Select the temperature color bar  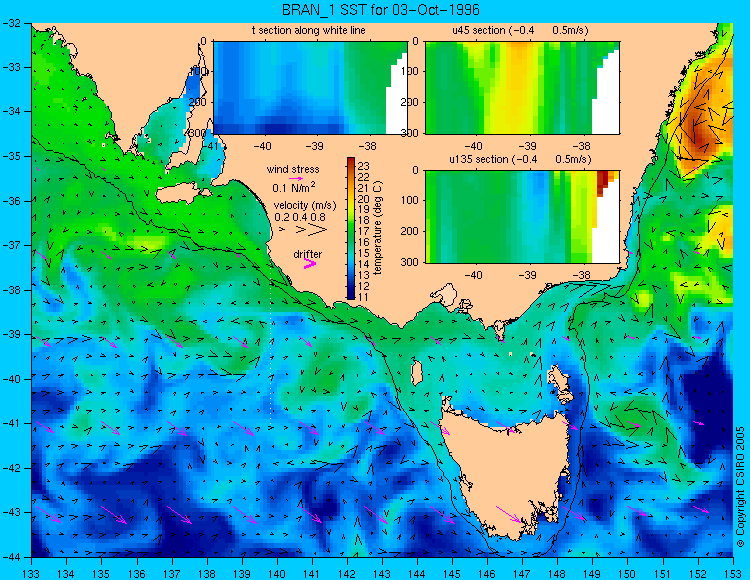coord(351,228)
